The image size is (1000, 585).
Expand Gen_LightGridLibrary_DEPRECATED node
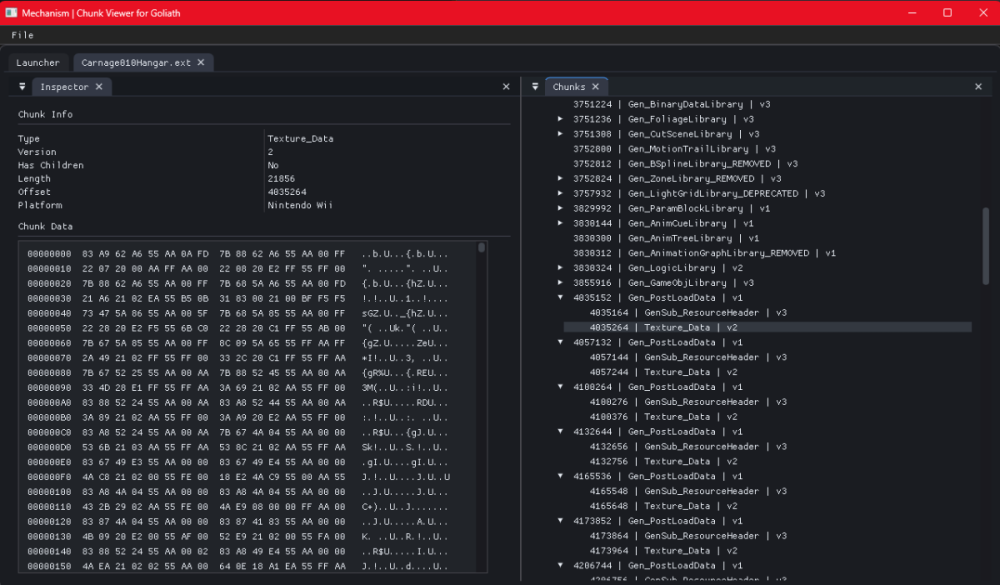(x=561, y=193)
